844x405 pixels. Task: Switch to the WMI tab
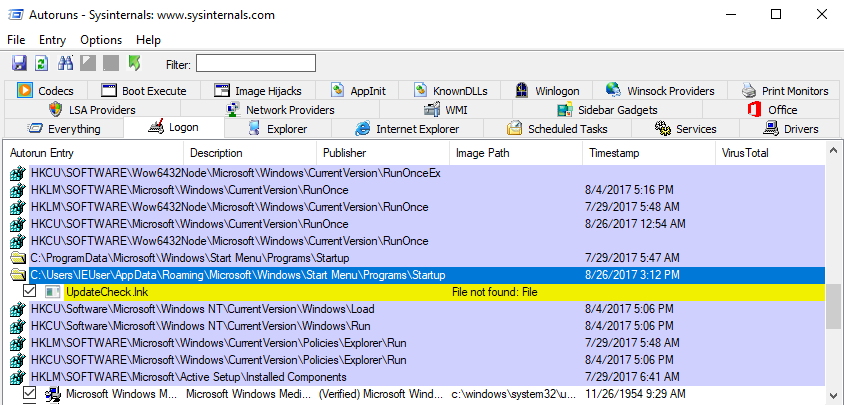click(446, 110)
